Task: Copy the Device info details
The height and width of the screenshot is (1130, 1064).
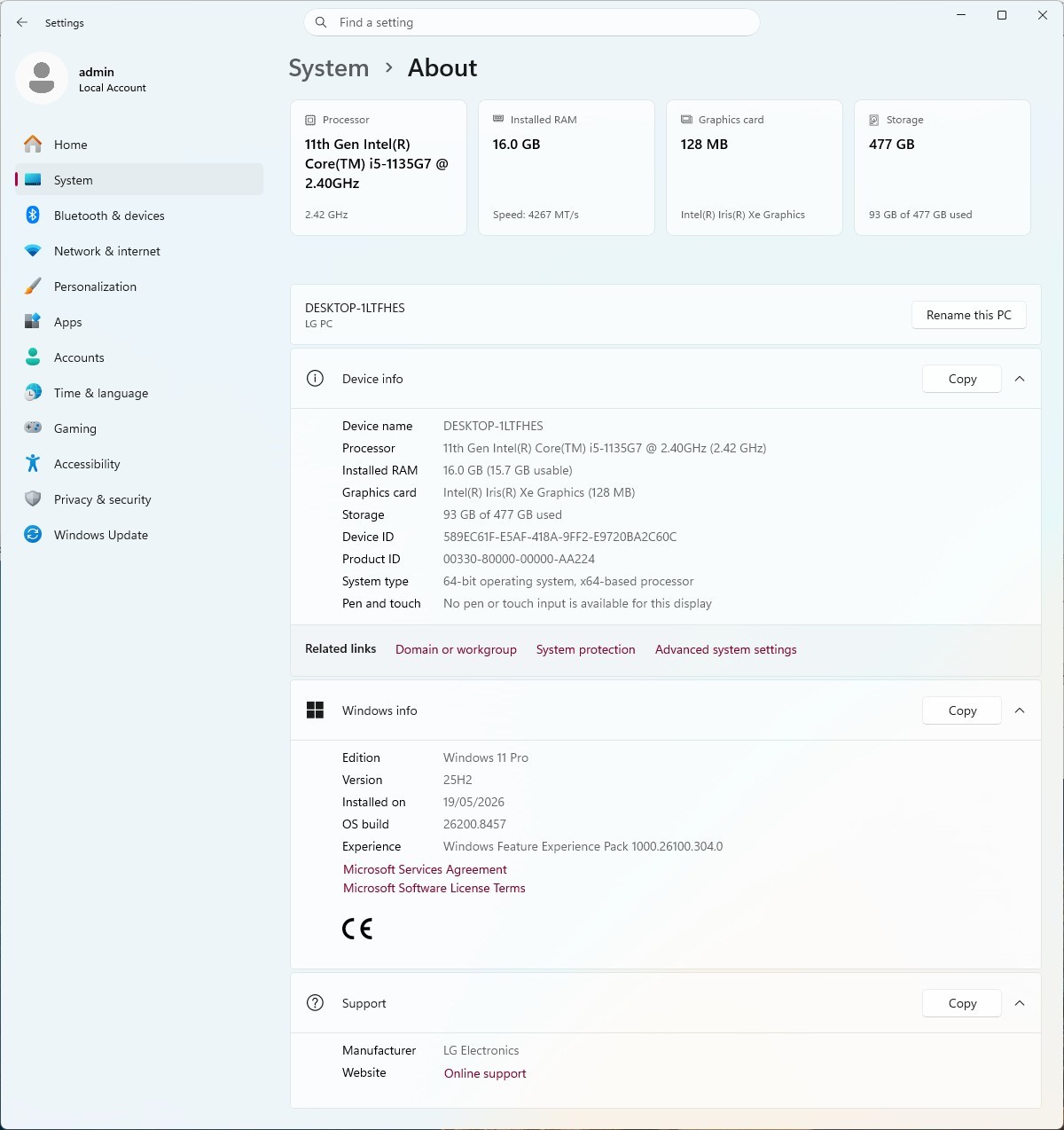Action: 962,379
